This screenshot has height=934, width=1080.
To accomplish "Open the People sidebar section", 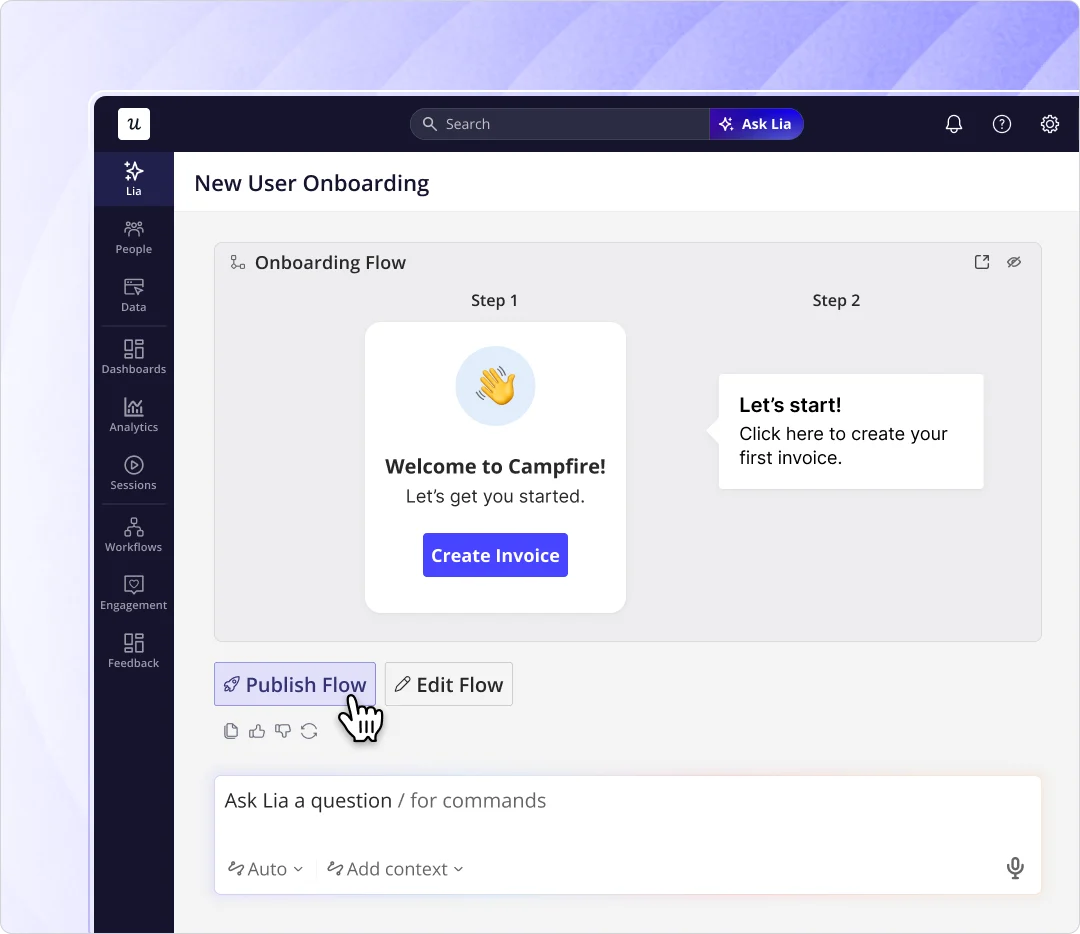I will point(134,238).
